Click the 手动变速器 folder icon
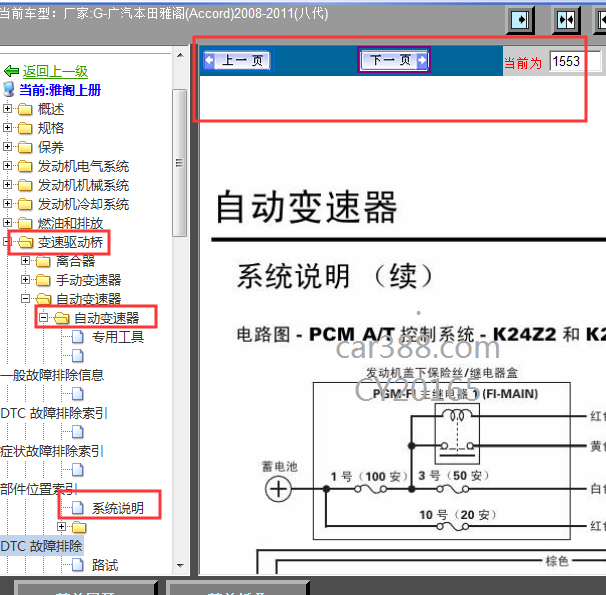The width and height of the screenshot is (606, 595). tap(43, 280)
